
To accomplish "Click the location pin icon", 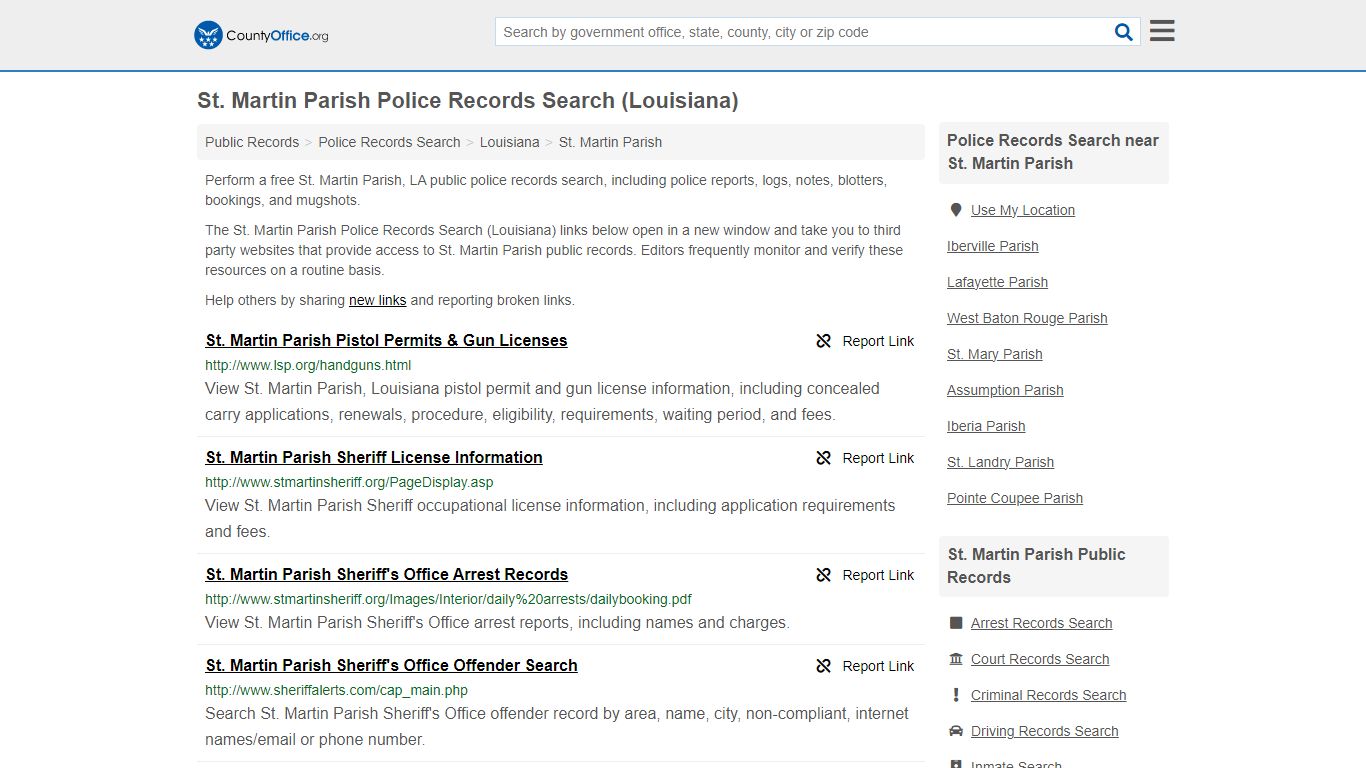I will (956, 210).
